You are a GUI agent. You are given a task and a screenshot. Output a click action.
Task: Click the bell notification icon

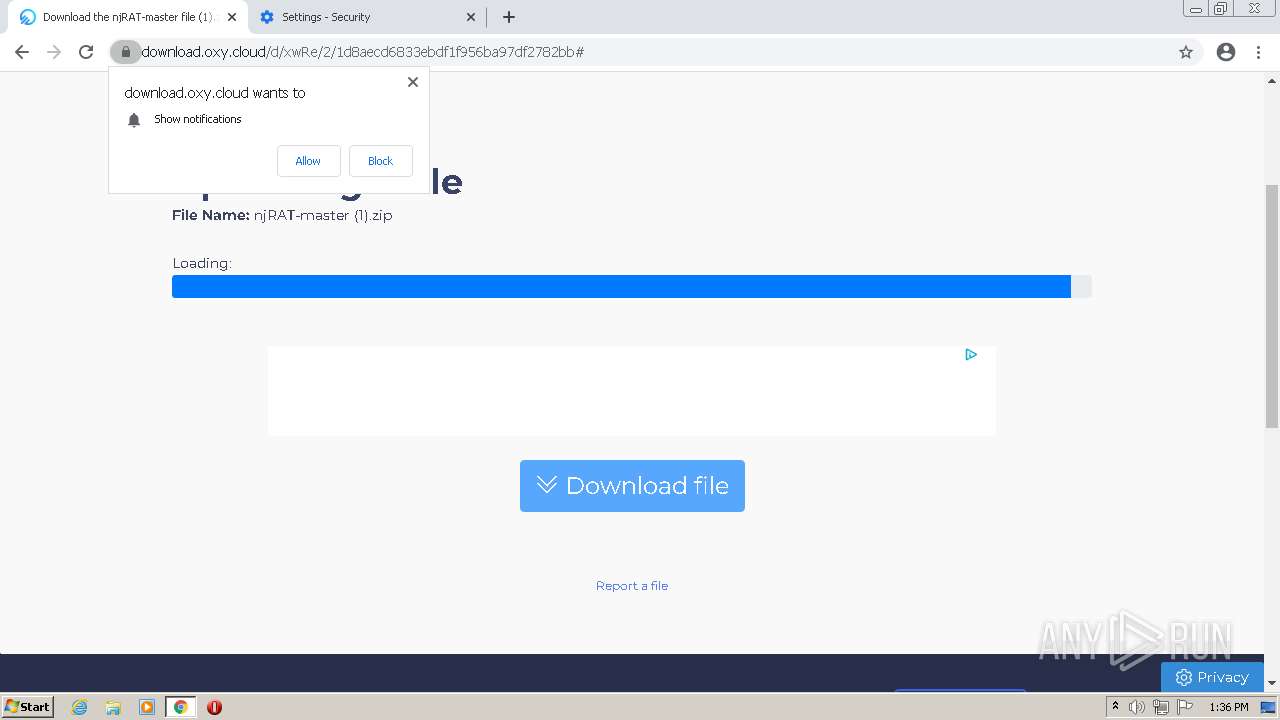(x=134, y=120)
